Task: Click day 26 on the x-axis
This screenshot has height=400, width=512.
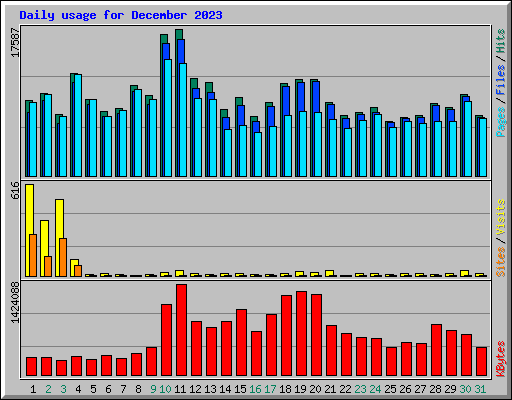Action: 405,389
